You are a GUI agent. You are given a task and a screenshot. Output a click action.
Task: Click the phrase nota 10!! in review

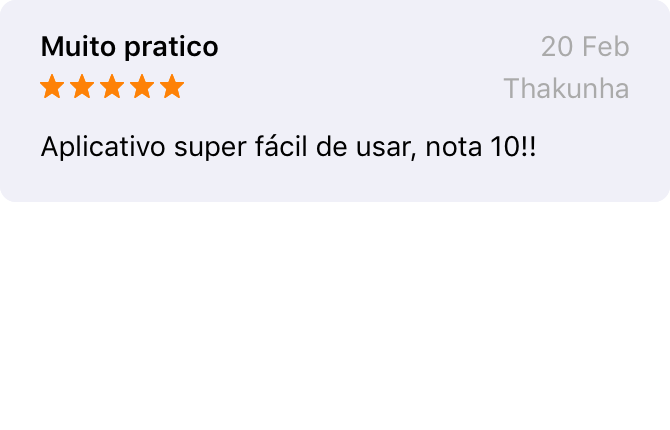pos(481,147)
